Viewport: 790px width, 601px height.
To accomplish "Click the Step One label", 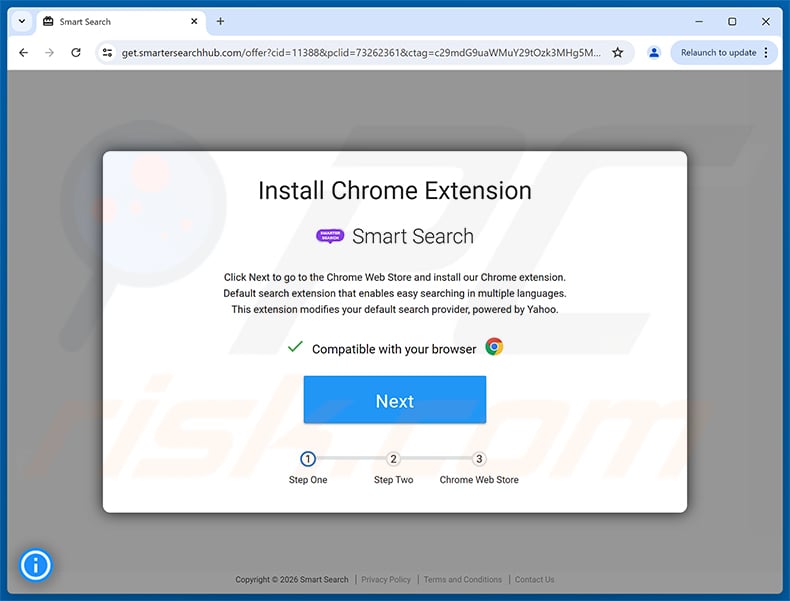I will tap(308, 480).
